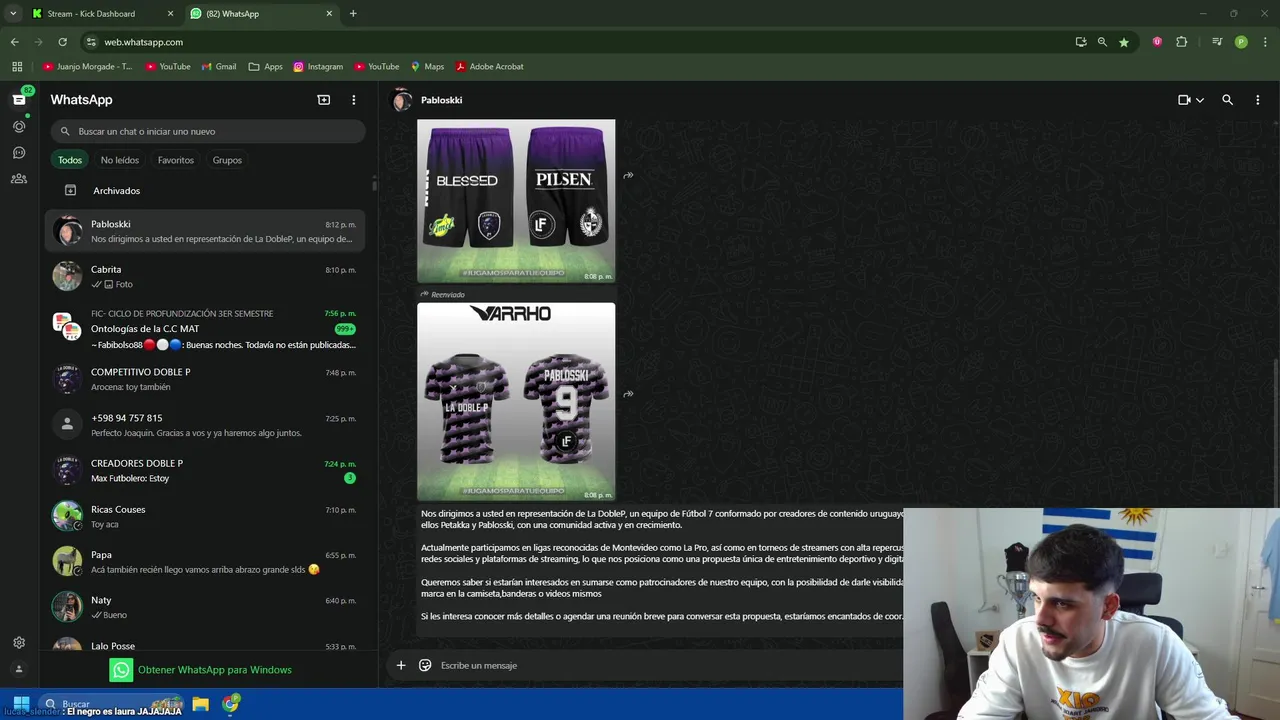Image resolution: width=1280 pixels, height=720 pixels.
Task: Open the Adobe Acrobat bookmark
Action: 490,67
